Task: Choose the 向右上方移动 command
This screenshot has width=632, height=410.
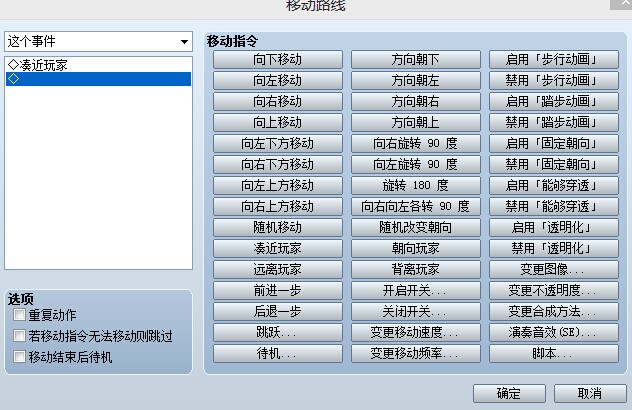Action: click(x=278, y=206)
